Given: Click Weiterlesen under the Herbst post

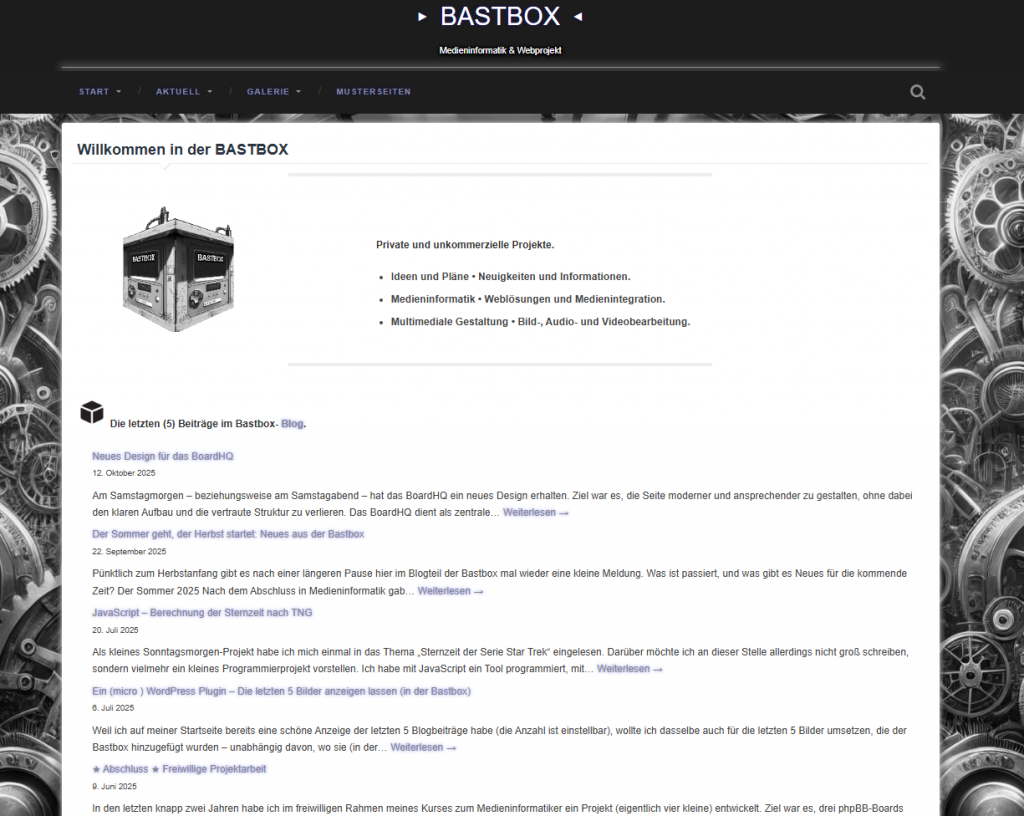Looking at the screenshot, I should click(450, 591).
